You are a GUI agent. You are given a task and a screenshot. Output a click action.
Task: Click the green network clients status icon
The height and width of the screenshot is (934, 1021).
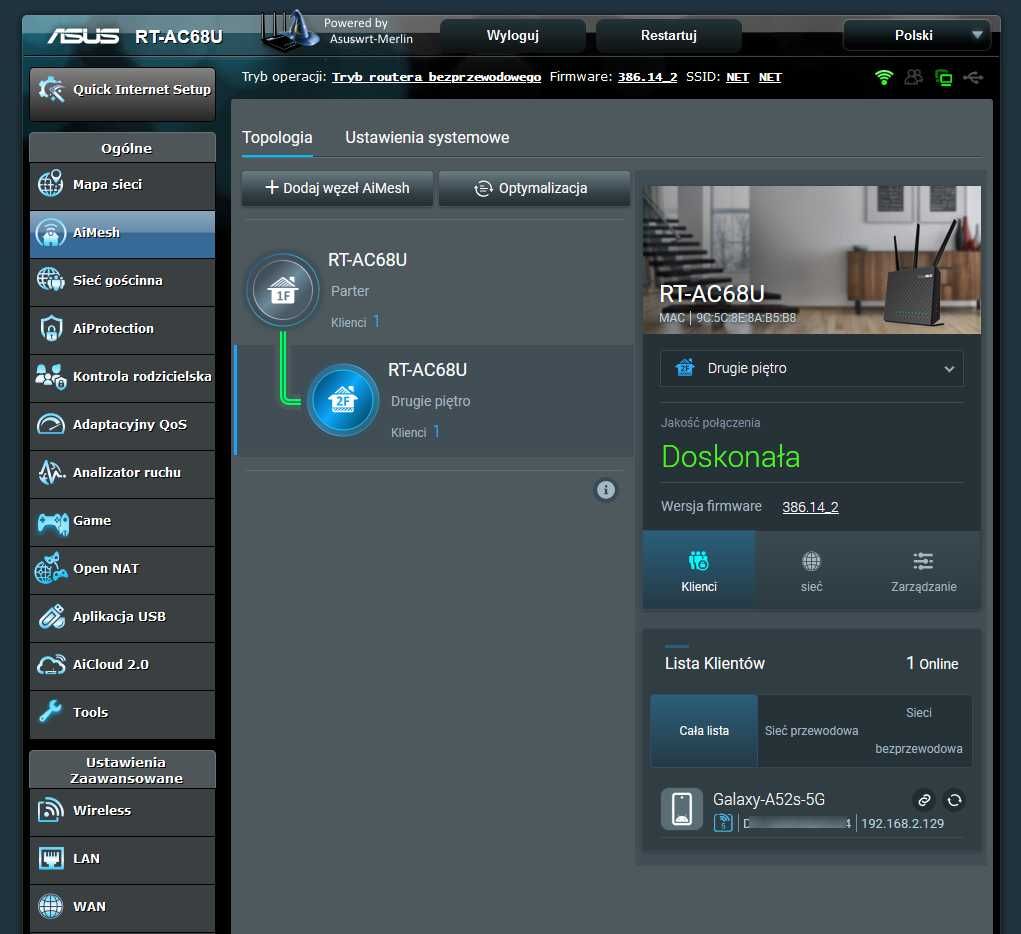(x=944, y=78)
